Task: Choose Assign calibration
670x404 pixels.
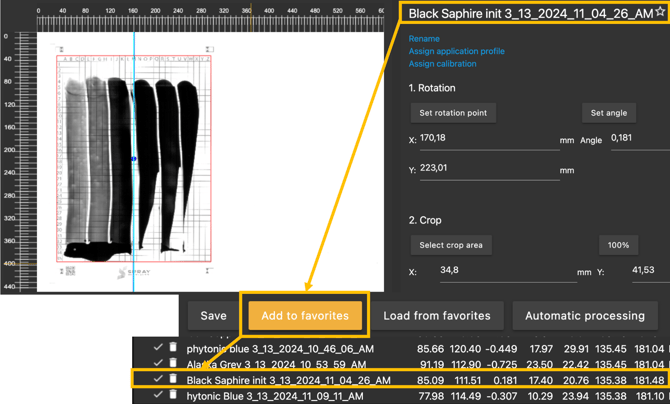Action: coord(442,64)
